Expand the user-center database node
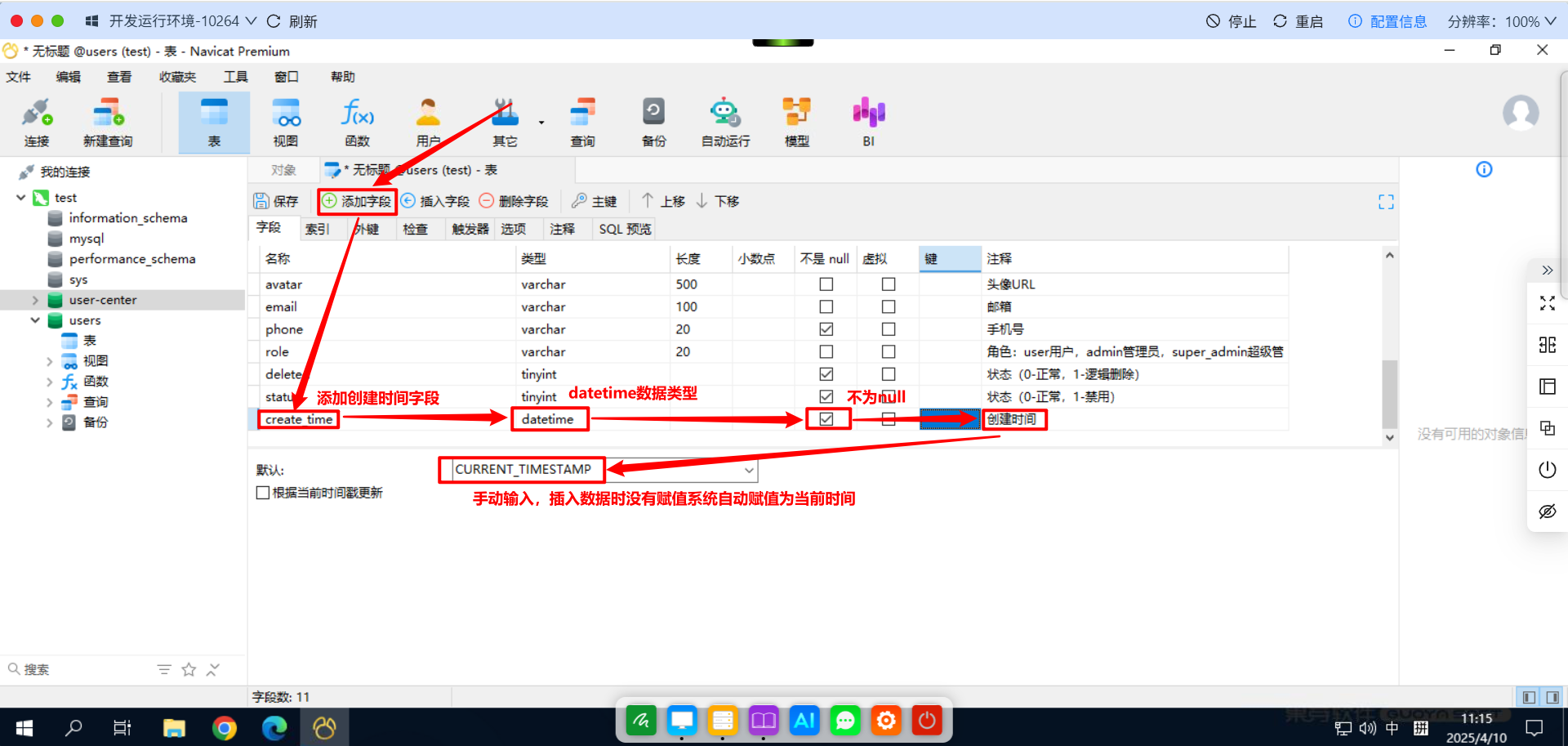This screenshot has width=1568, height=746. 35,300
